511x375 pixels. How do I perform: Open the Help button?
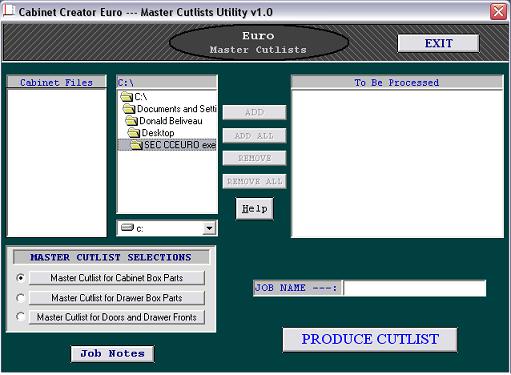[x=255, y=209]
